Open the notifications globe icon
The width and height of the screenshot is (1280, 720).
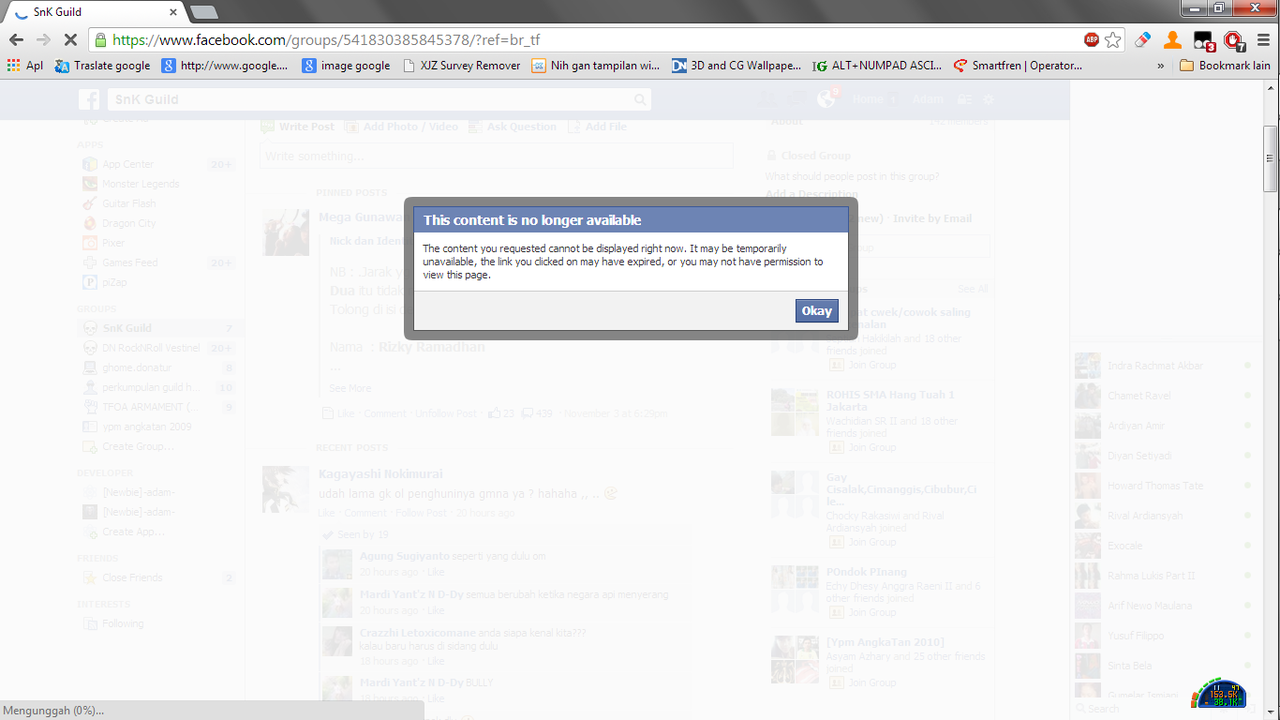coord(825,100)
